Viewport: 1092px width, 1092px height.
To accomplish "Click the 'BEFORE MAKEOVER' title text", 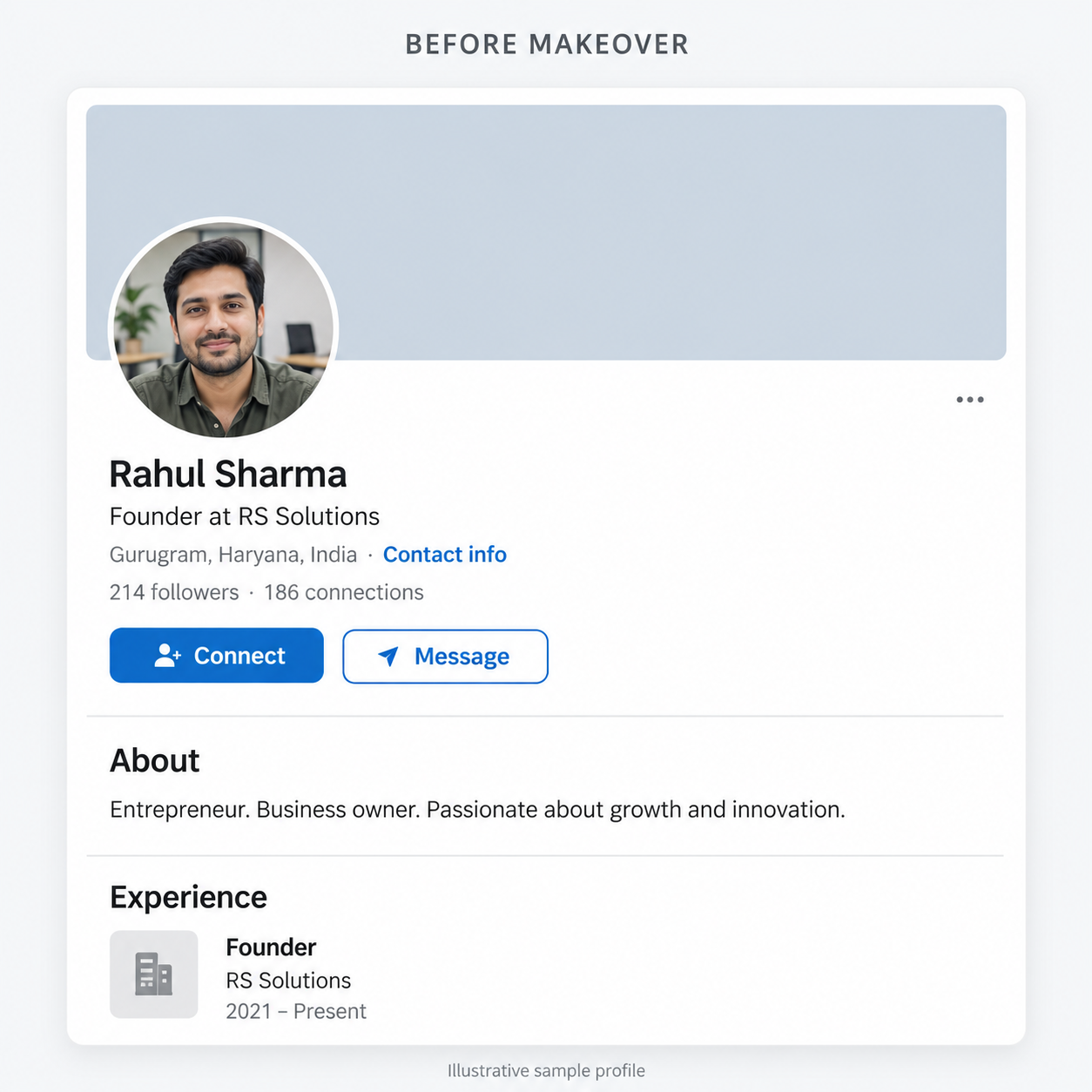I will click(x=547, y=44).
